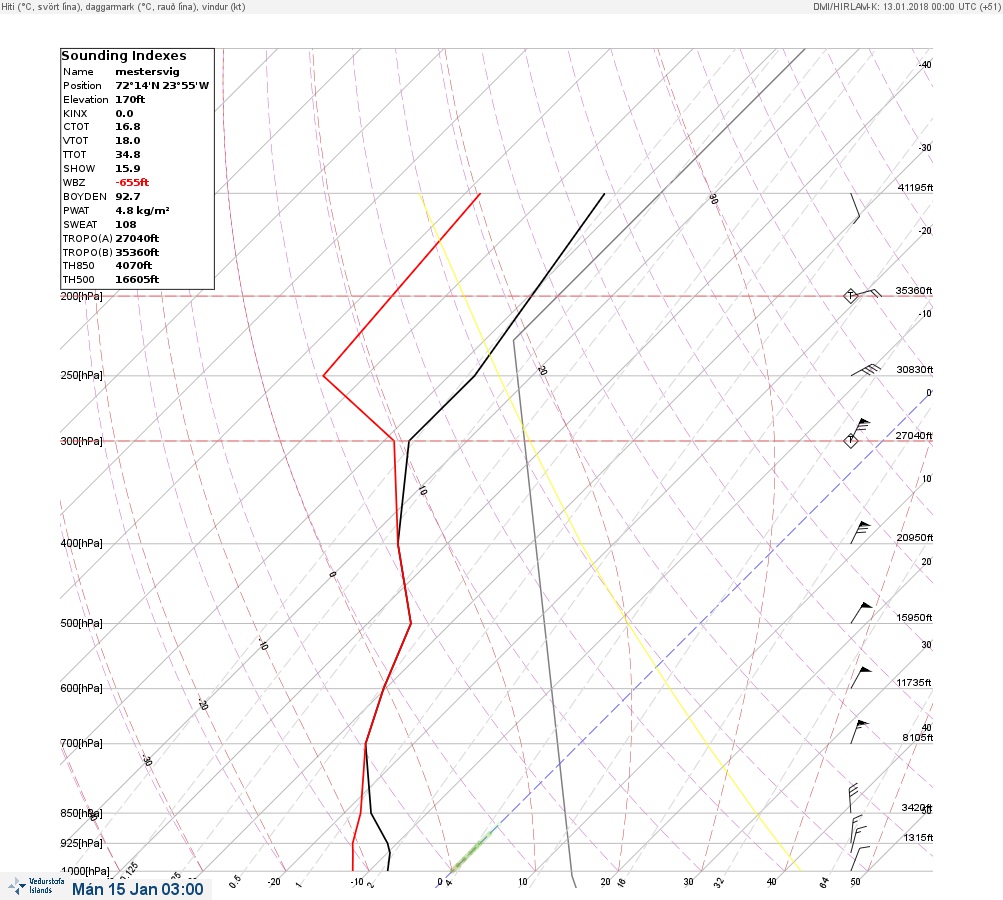The image size is (1003, 900).
Task: Click the tropopause diamond marker at 200hPa
Action: click(850, 296)
